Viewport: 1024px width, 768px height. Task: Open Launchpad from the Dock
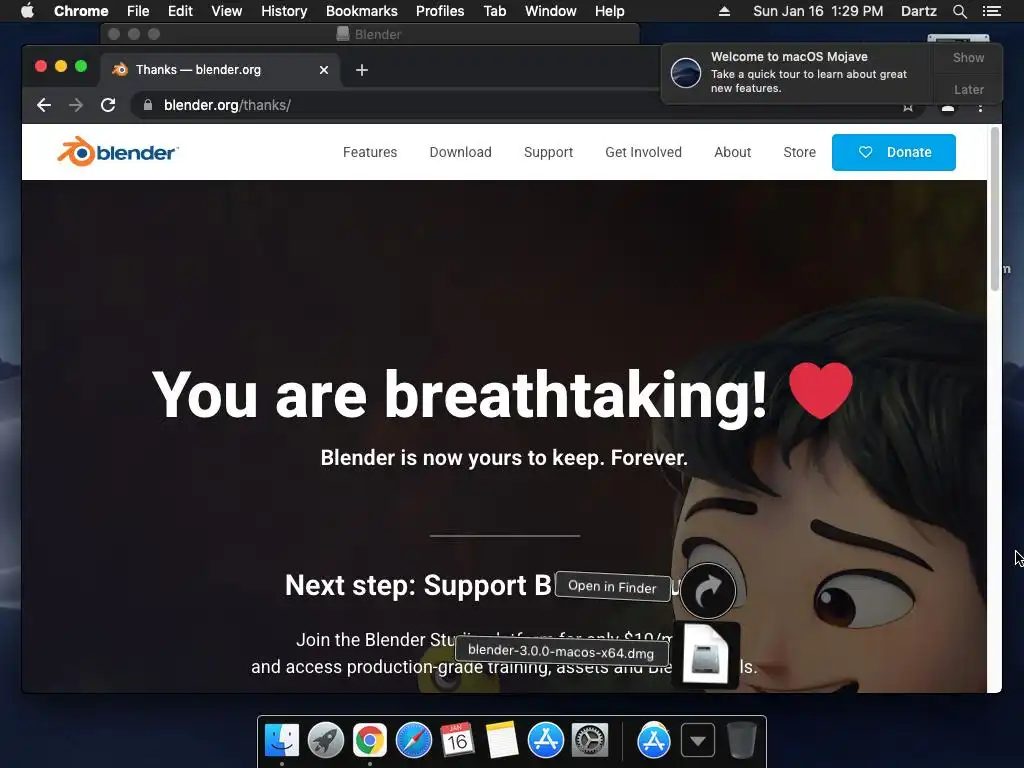(326, 741)
